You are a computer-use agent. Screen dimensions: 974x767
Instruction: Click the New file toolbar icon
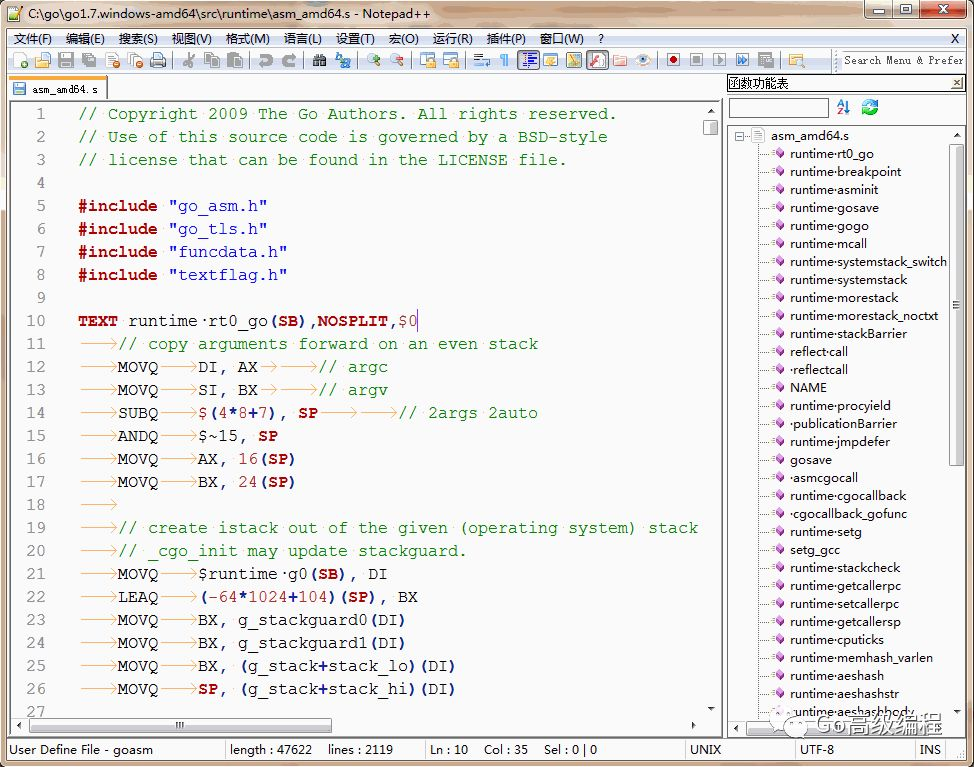(x=21, y=61)
